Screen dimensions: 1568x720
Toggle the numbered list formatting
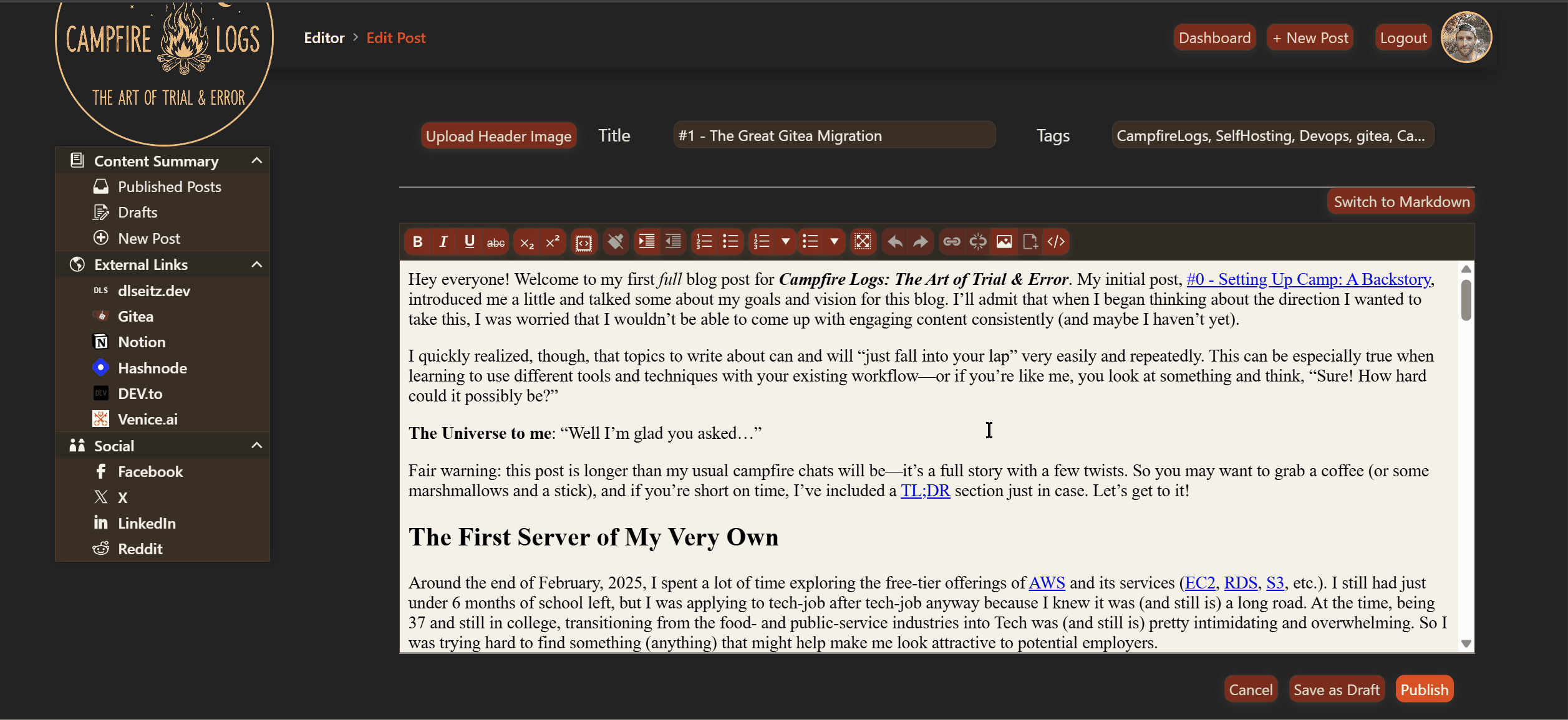tap(704, 242)
